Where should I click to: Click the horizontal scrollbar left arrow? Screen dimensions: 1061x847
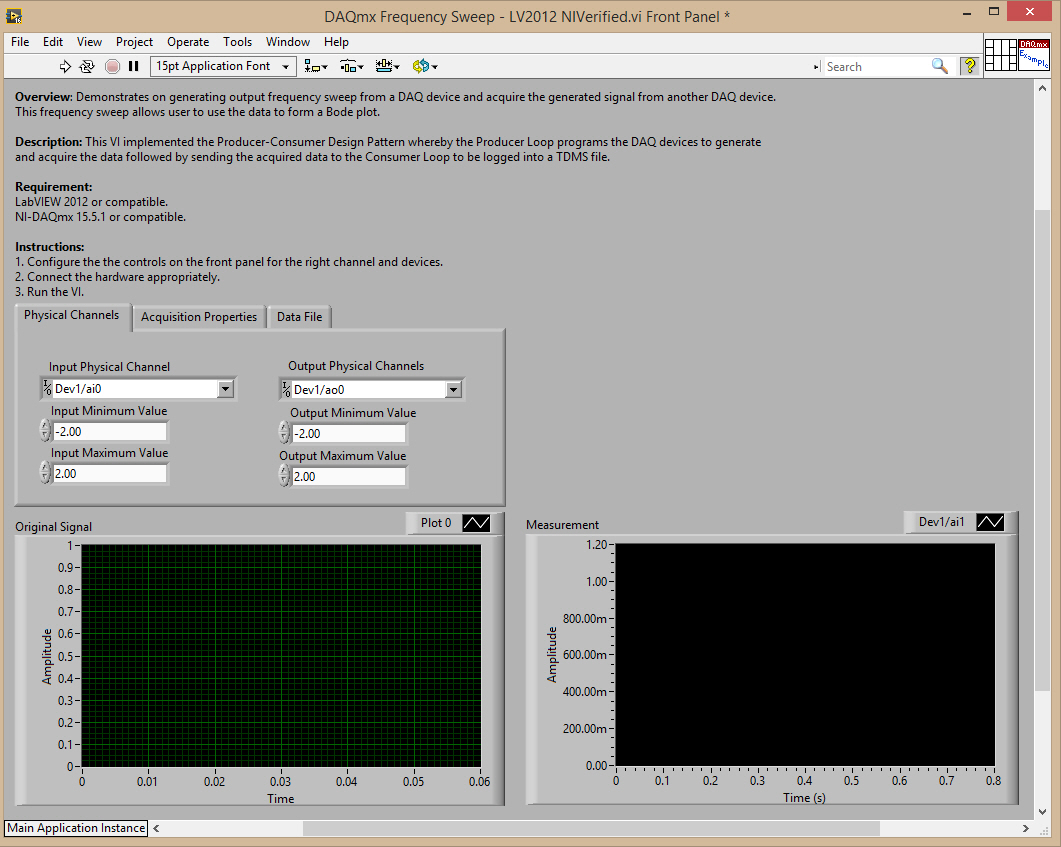pyautogui.click(x=156, y=828)
